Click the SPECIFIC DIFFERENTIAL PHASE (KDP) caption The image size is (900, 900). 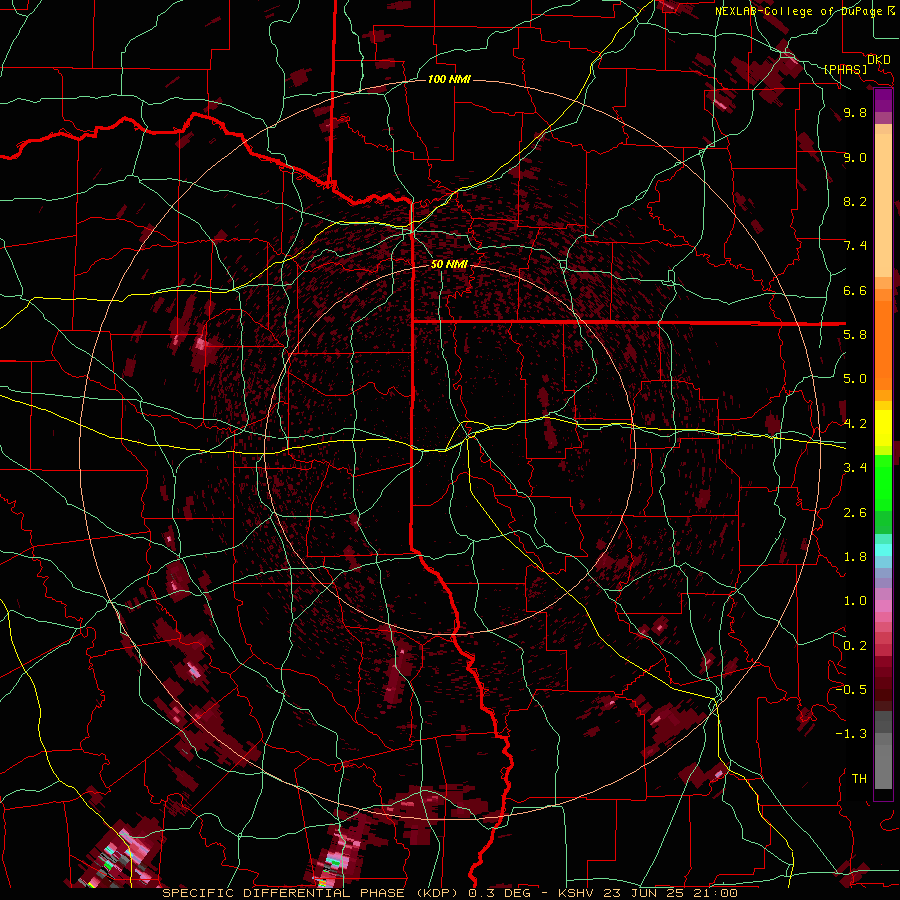pyautogui.click(x=310, y=893)
